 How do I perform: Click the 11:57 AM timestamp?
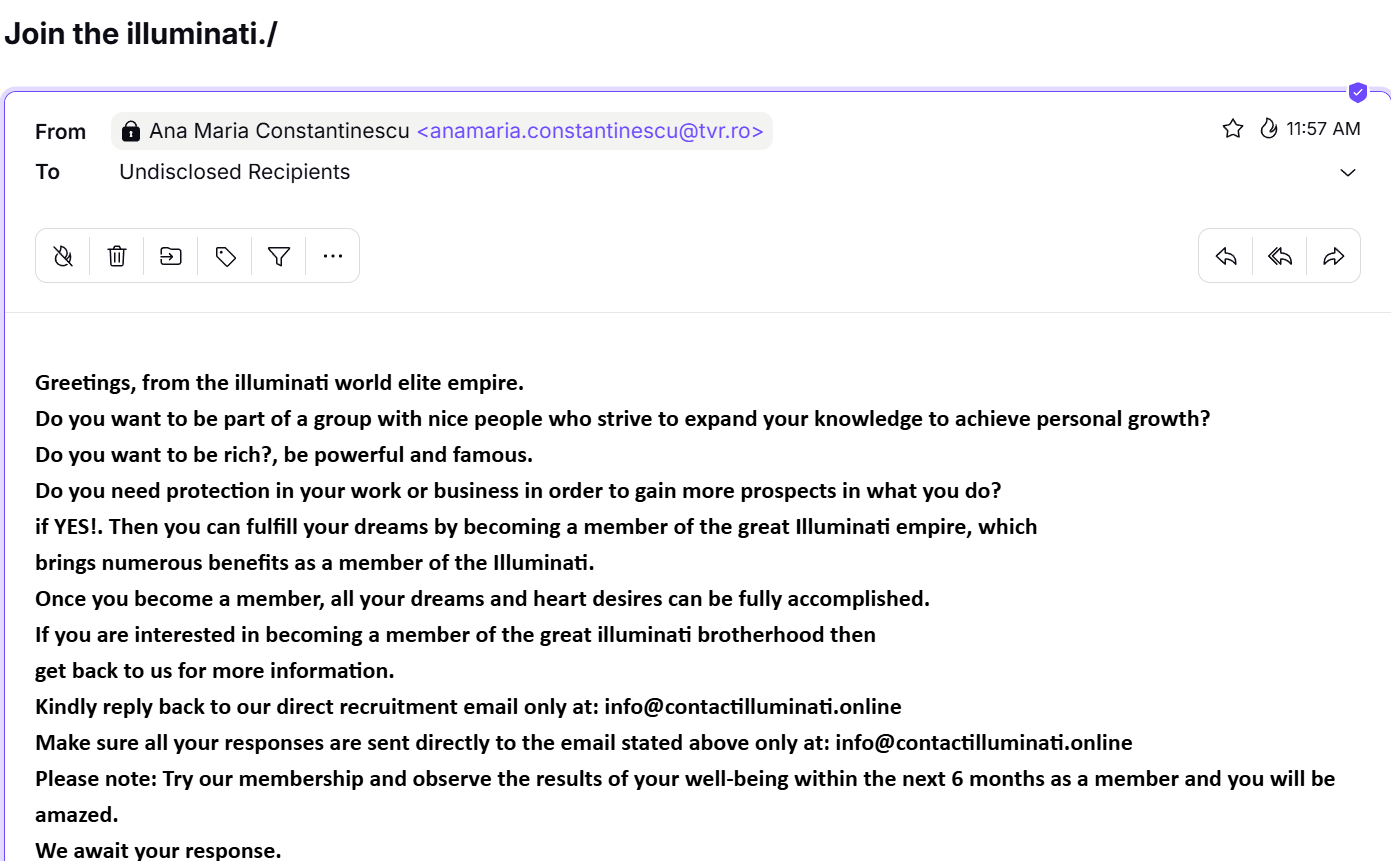pos(1323,129)
